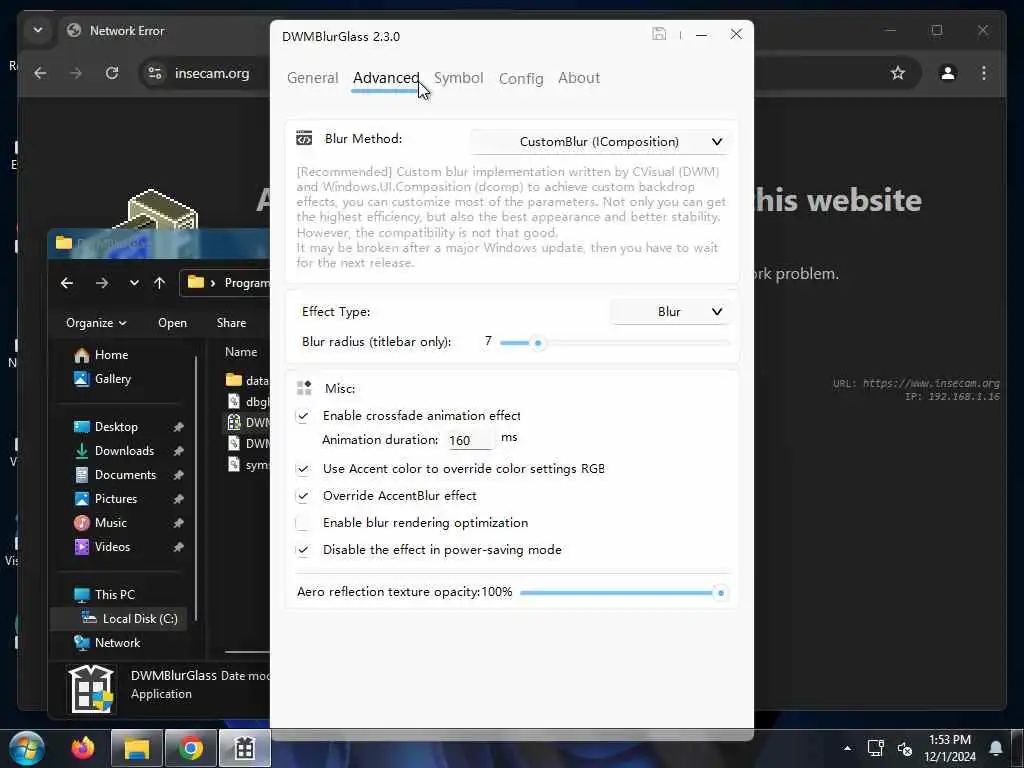Open the Blur Method dropdown
This screenshot has width=1024, height=768.
(x=600, y=142)
